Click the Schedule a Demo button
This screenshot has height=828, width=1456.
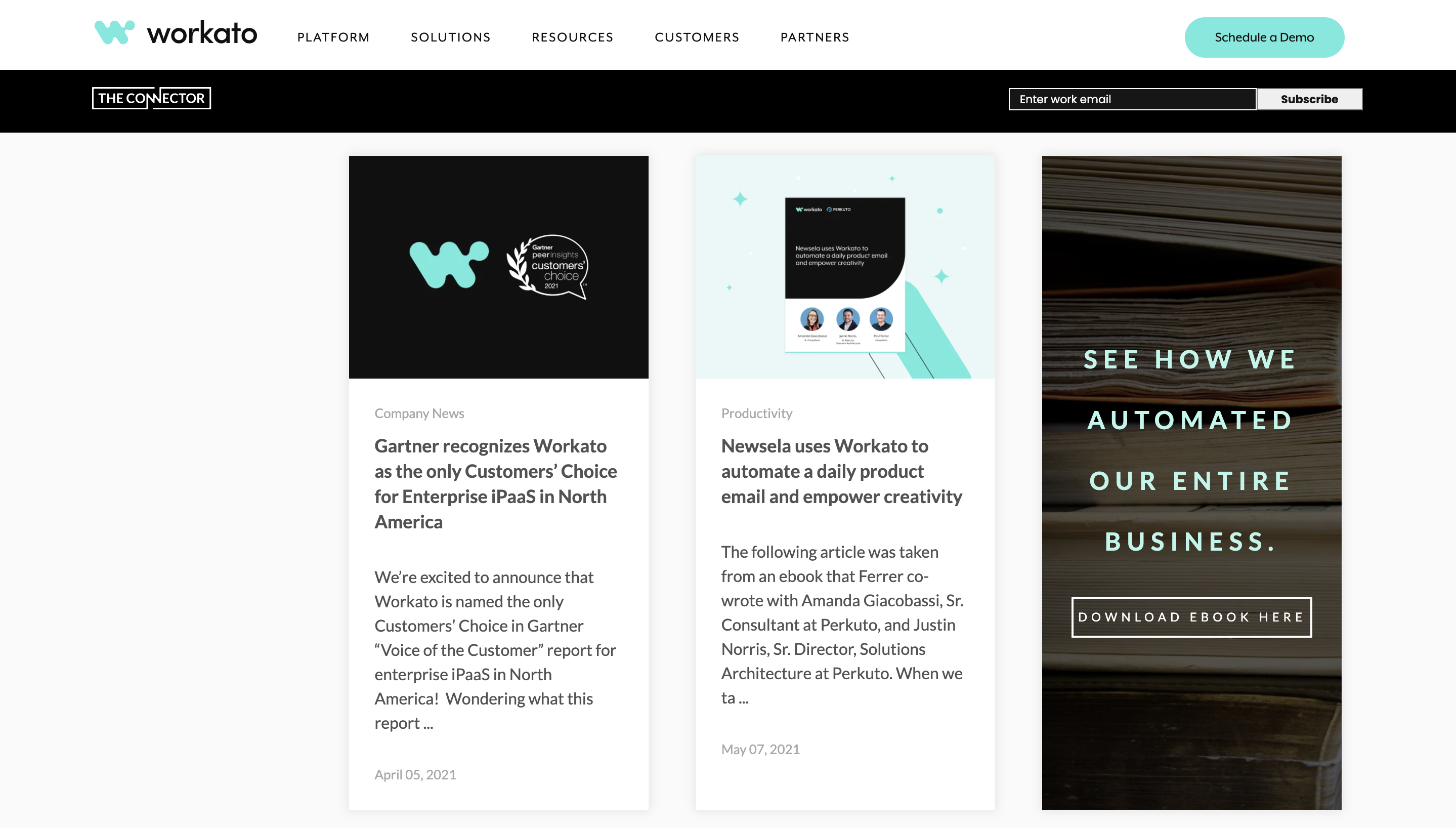(1264, 37)
